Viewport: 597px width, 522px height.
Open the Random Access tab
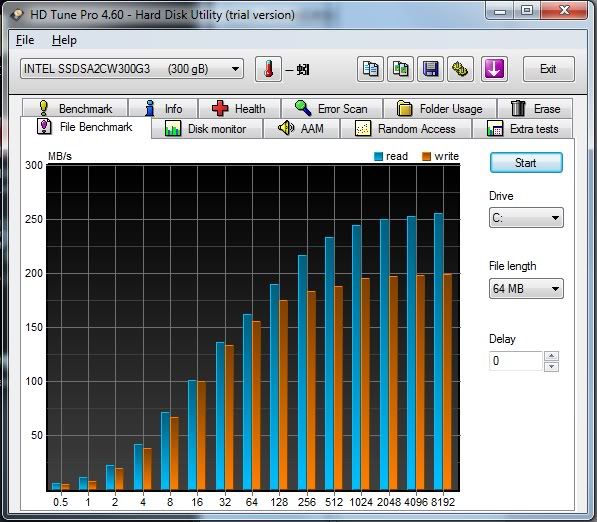(405, 129)
